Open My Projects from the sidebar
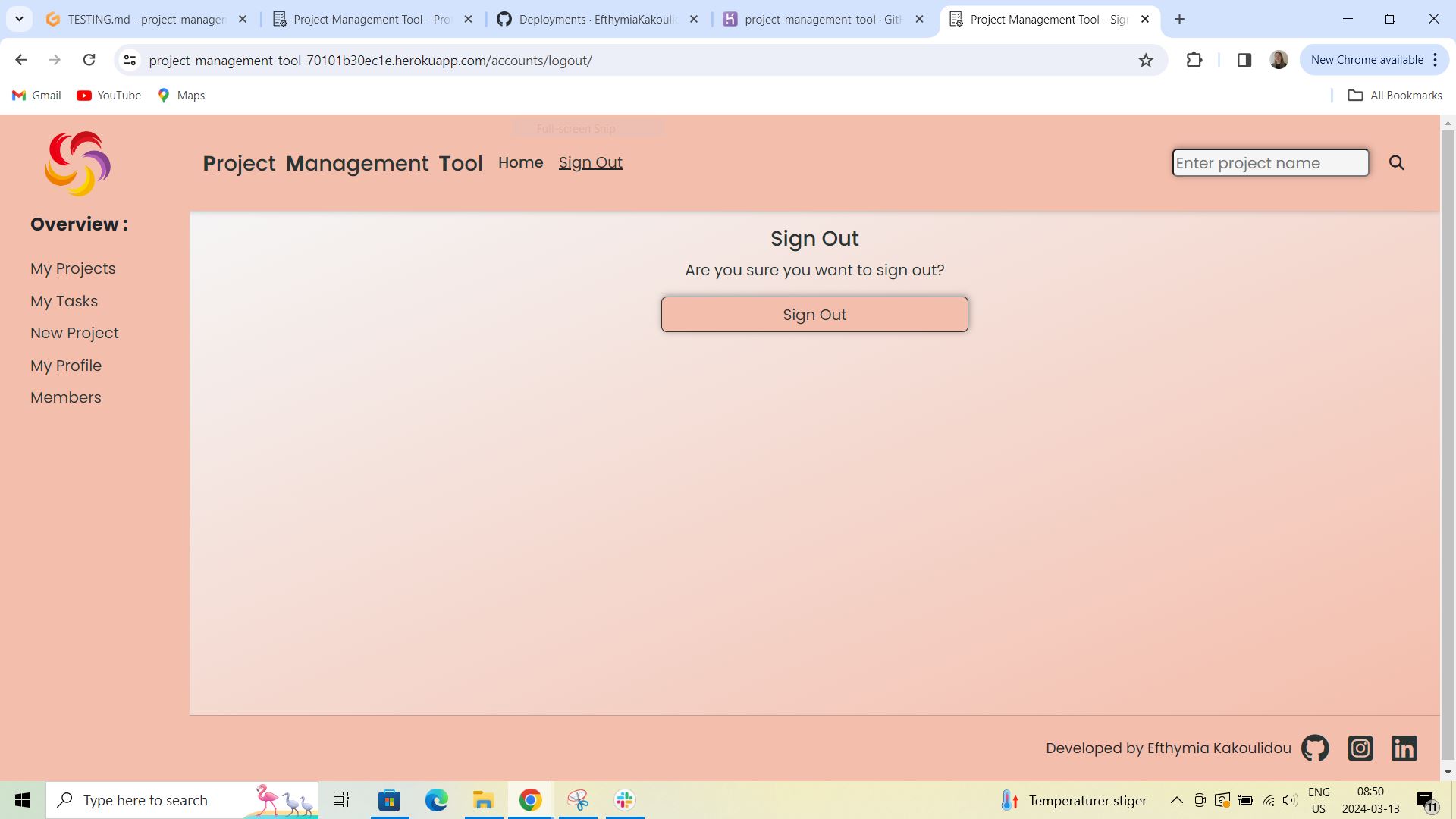1456x819 pixels. pos(73,268)
